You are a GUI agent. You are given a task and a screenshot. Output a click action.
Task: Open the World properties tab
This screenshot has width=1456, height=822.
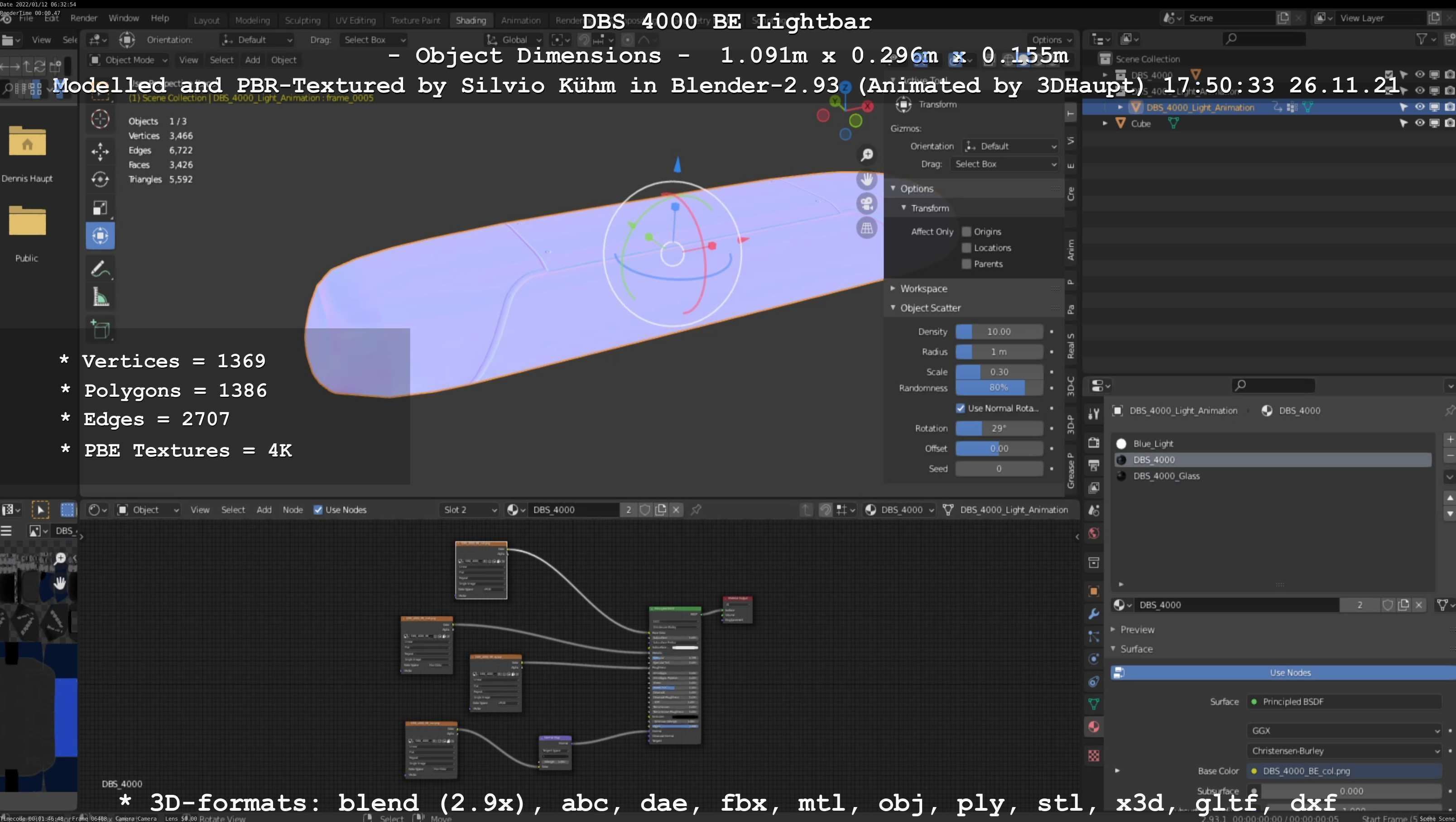(1094, 533)
